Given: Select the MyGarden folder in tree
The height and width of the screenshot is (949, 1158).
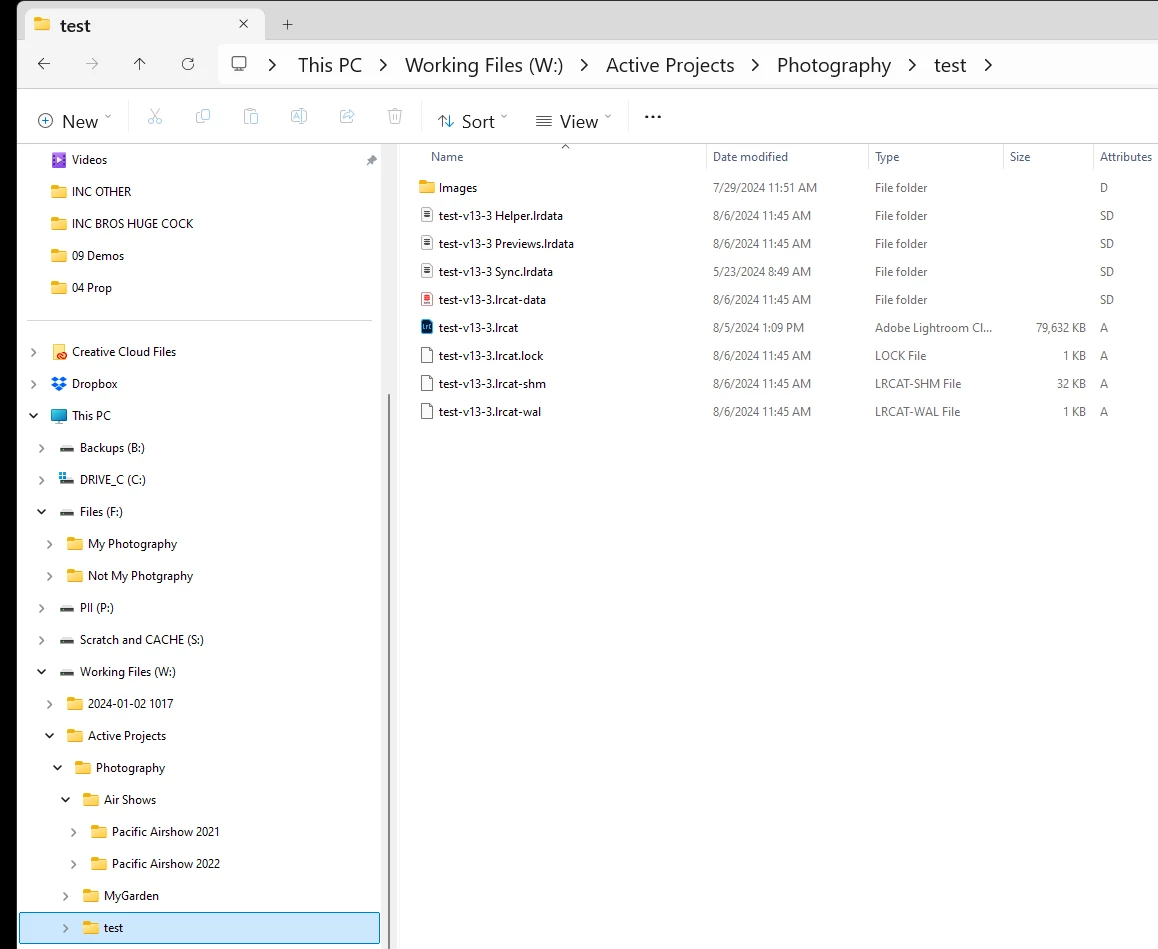Looking at the screenshot, I should [x=131, y=896].
